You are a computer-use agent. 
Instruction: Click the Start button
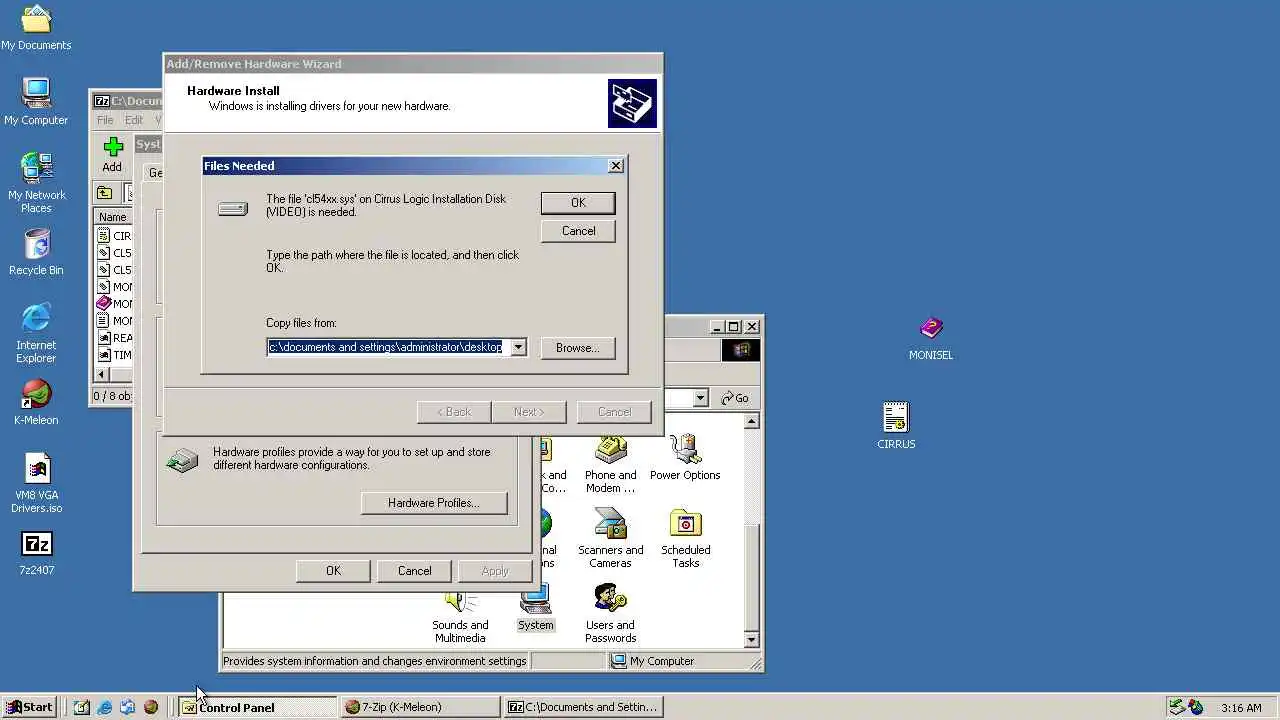(29, 707)
